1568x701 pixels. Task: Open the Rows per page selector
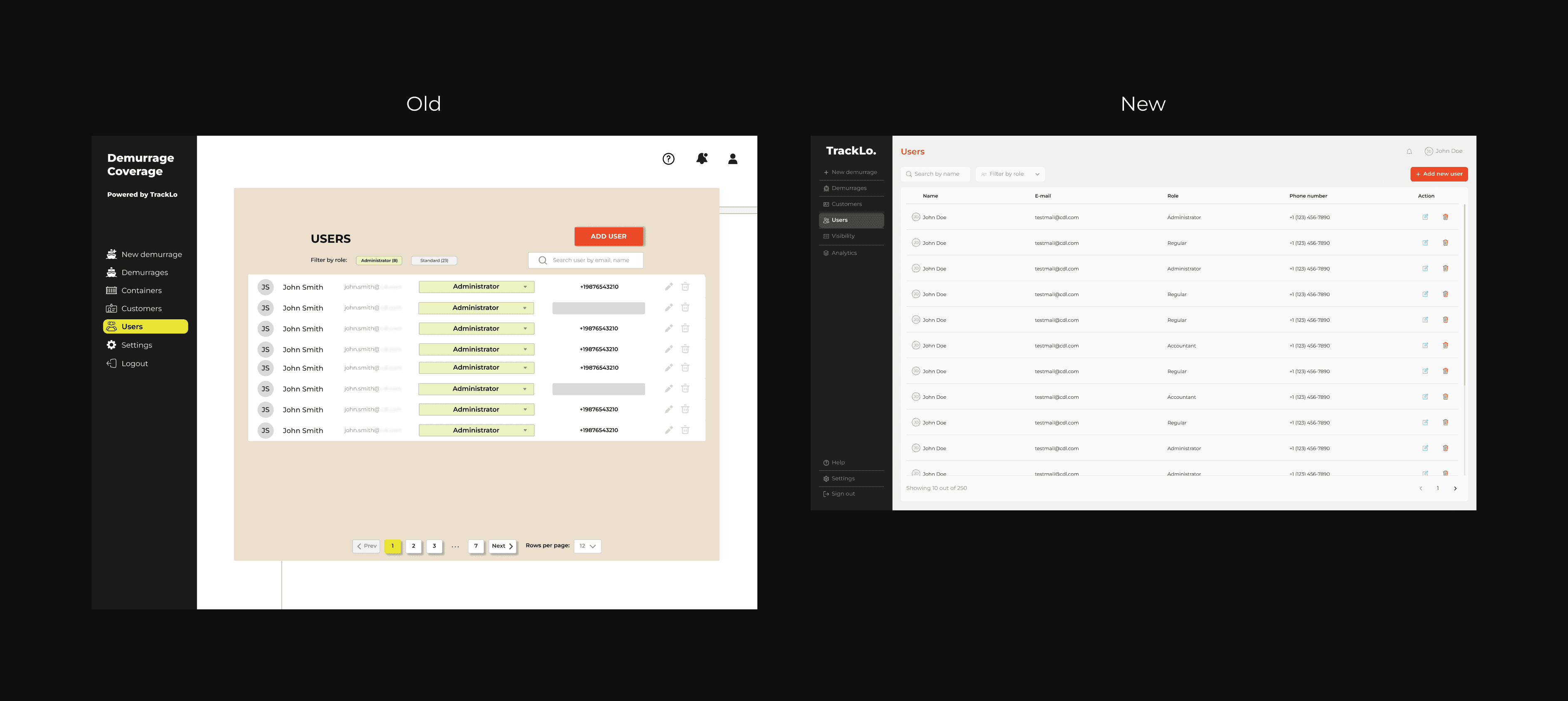(x=588, y=546)
